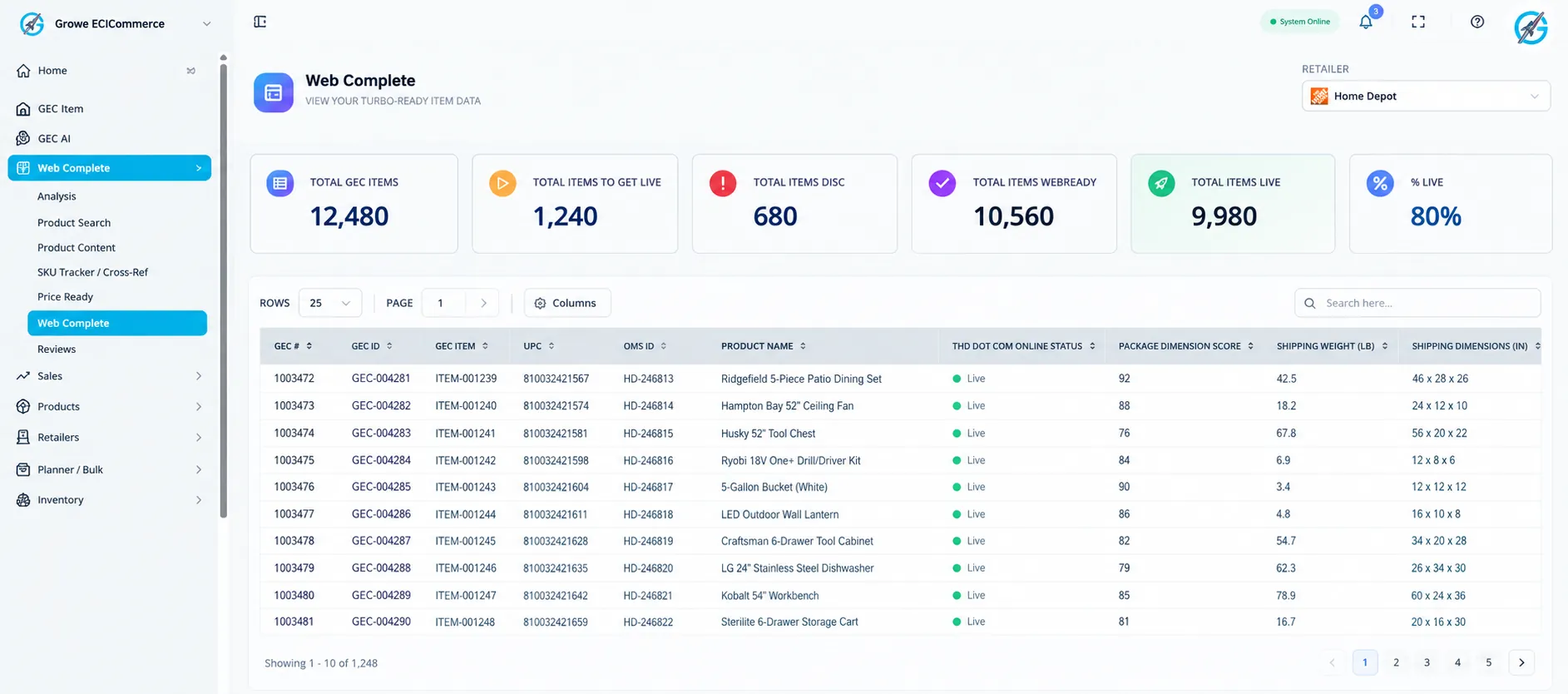Go to pagination page 5
The width and height of the screenshot is (1568, 694).
1489,663
